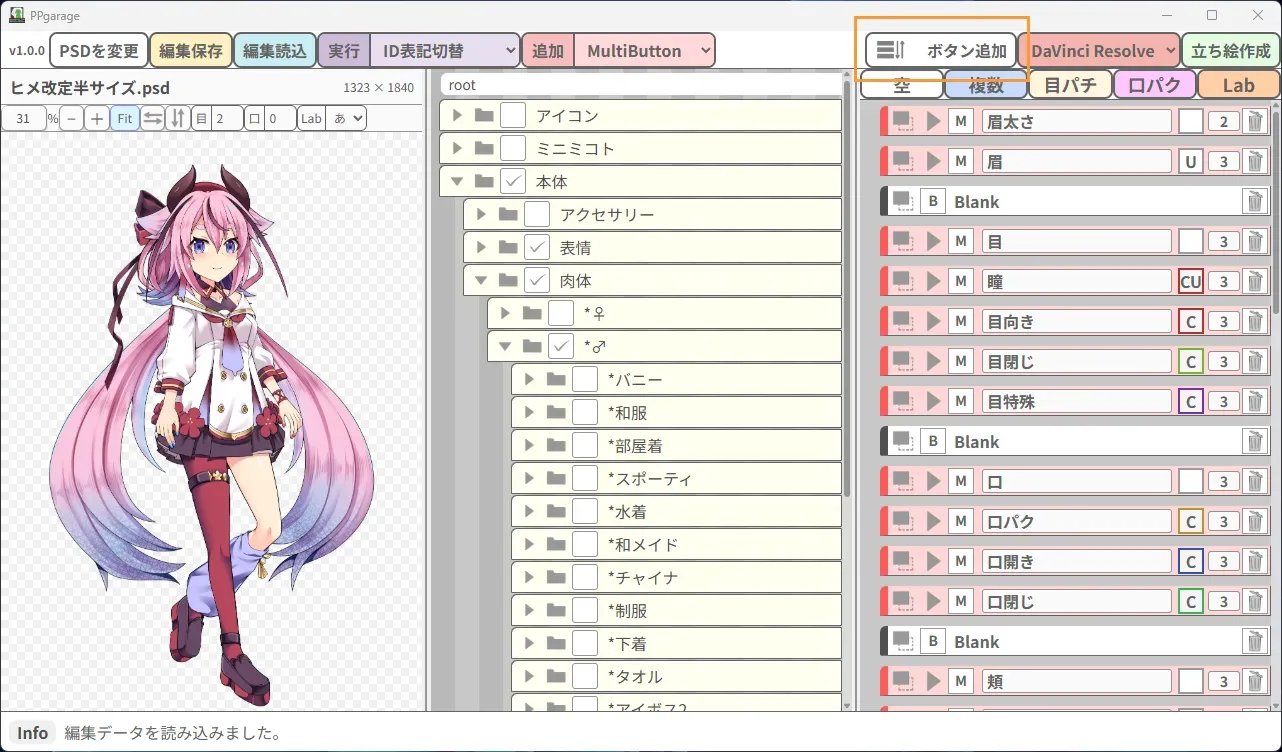
Task: Enable the *バニー layer checkbox
Action: tap(585, 379)
